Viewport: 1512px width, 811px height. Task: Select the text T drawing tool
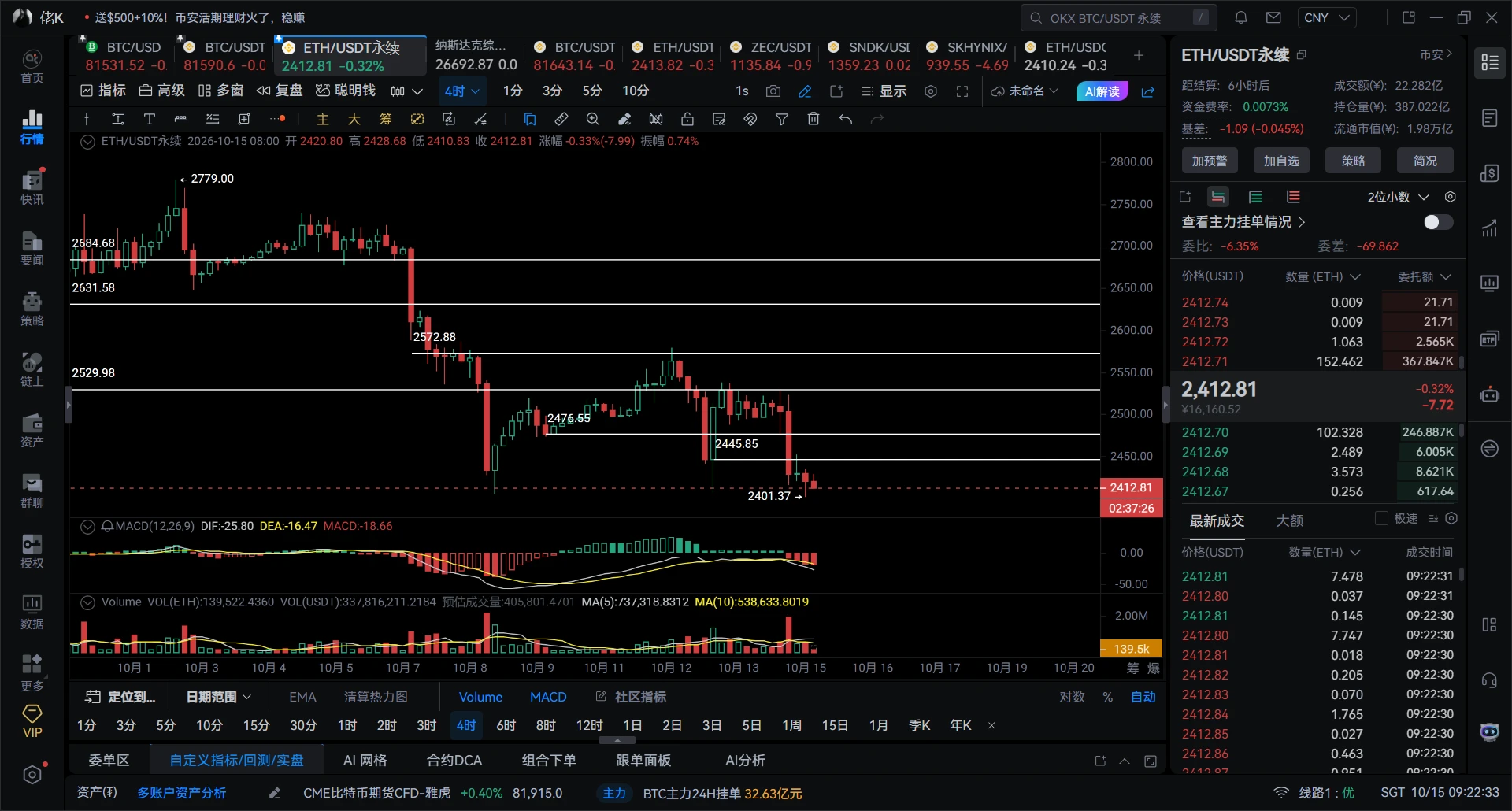(149, 119)
